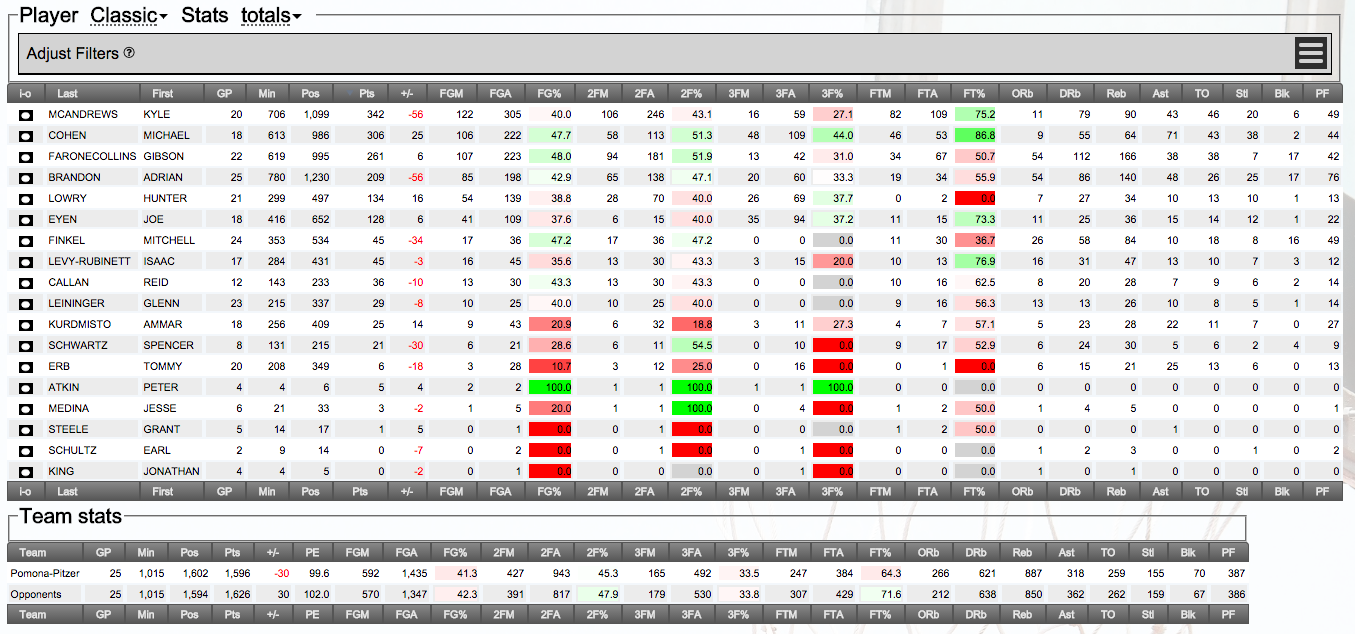Sort by GP in top player header

click(x=224, y=94)
